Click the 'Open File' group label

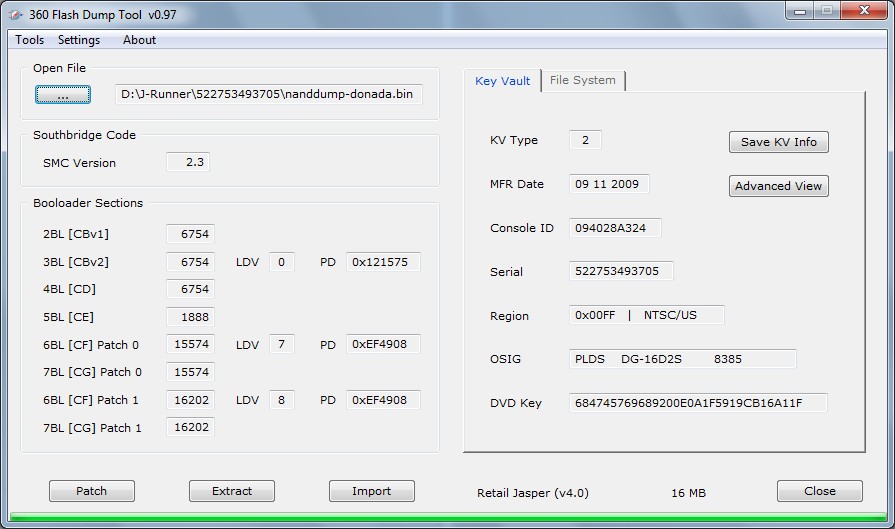point(59,68)
